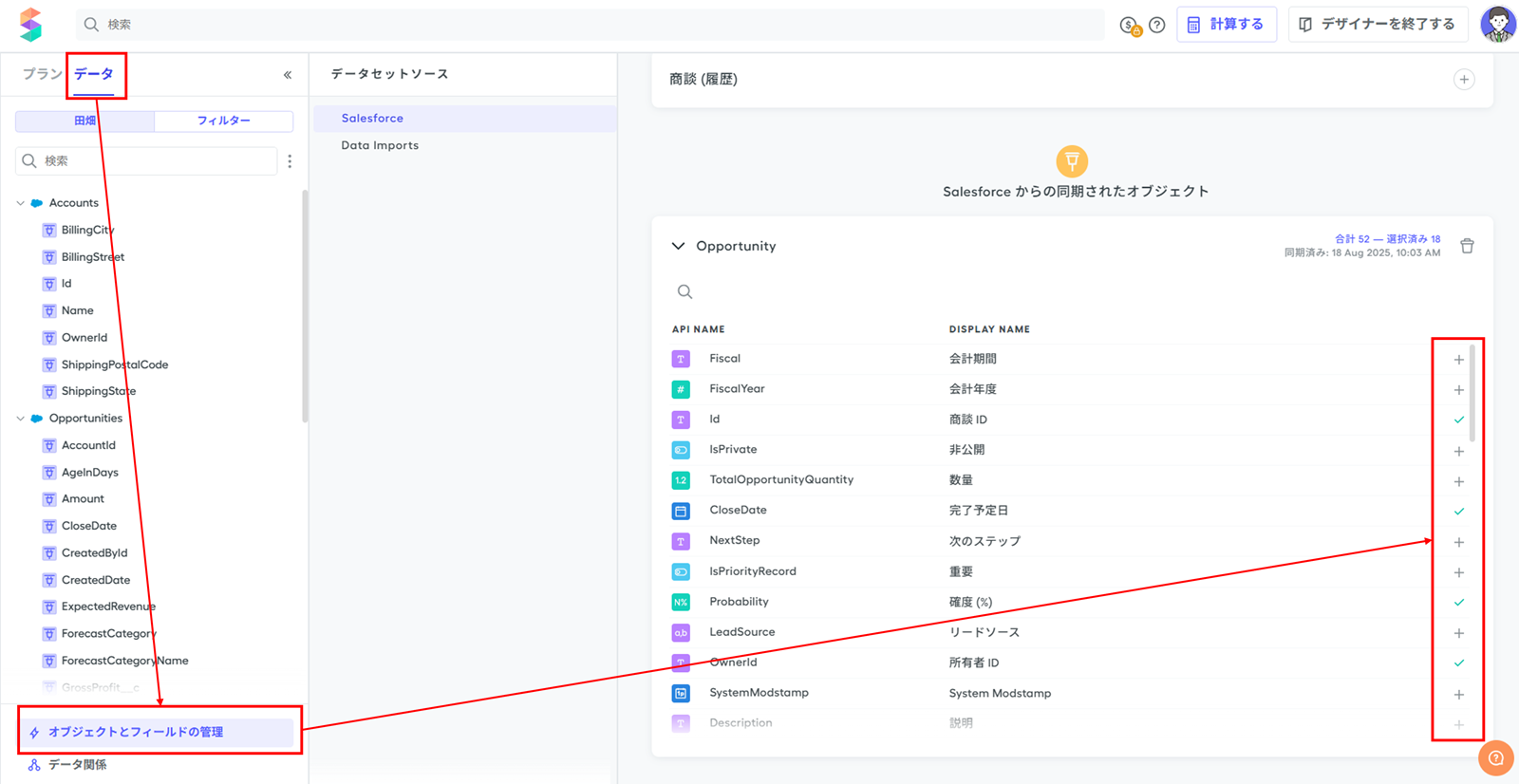
Task: Click the boolean icon beside IsPriorityRecord
Action: (681, 571)
